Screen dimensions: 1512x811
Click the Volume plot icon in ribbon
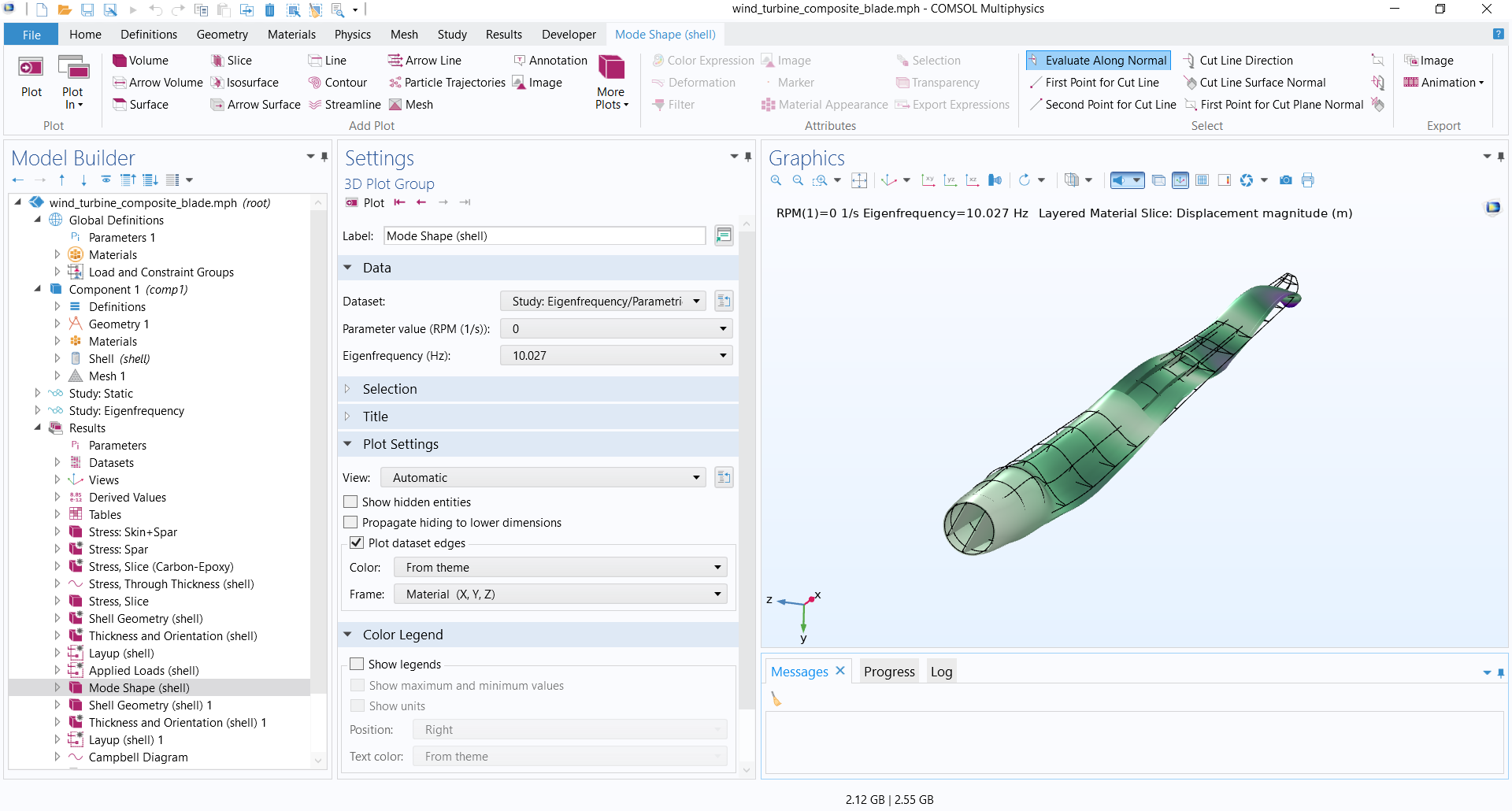pos(120,61)
